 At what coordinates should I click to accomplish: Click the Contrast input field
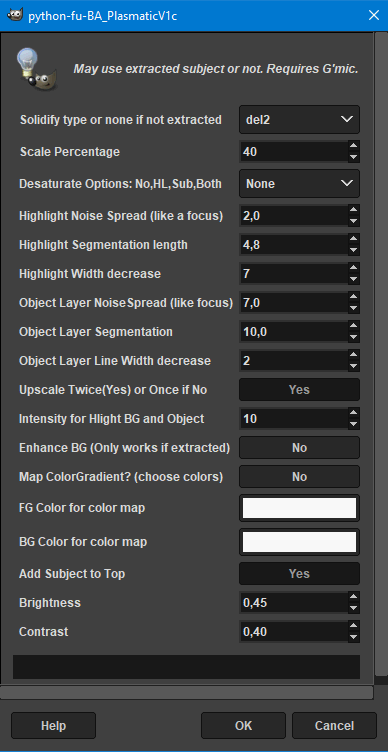[x=294, y=632]
